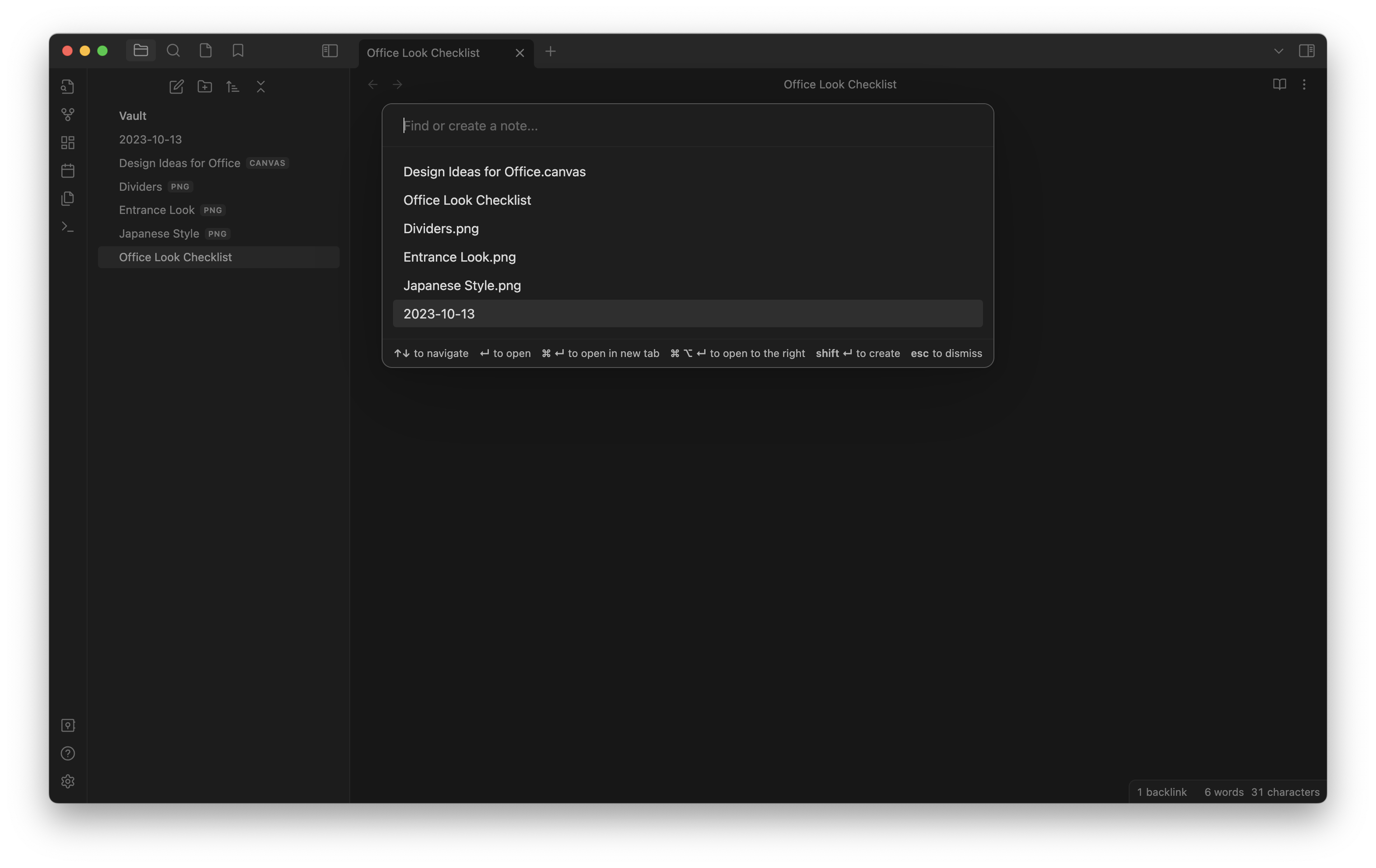
Task: Create a new note with the pencil icon
Action: [x=176, y=87]
